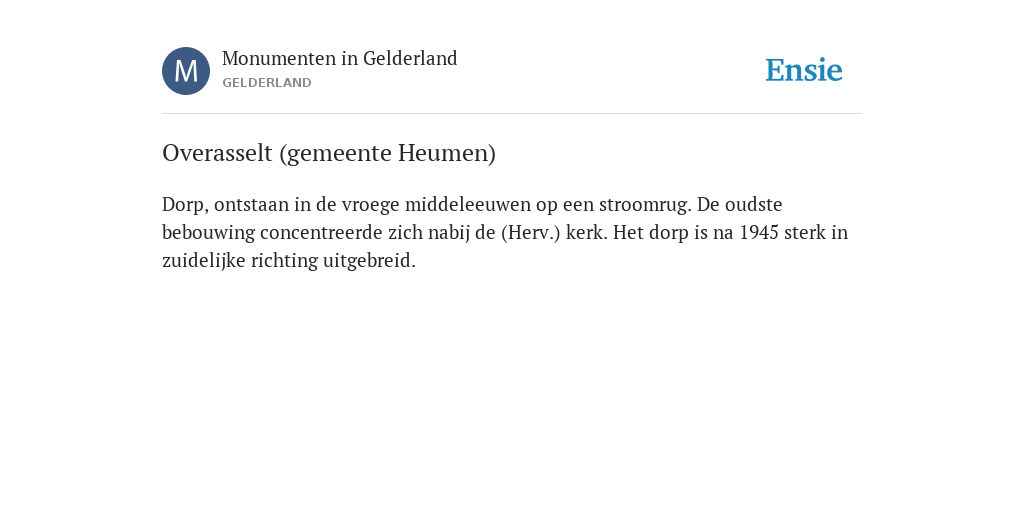Click the word Overasselt in the heading
Screen dimensions: 1024x512
point(217,153)
